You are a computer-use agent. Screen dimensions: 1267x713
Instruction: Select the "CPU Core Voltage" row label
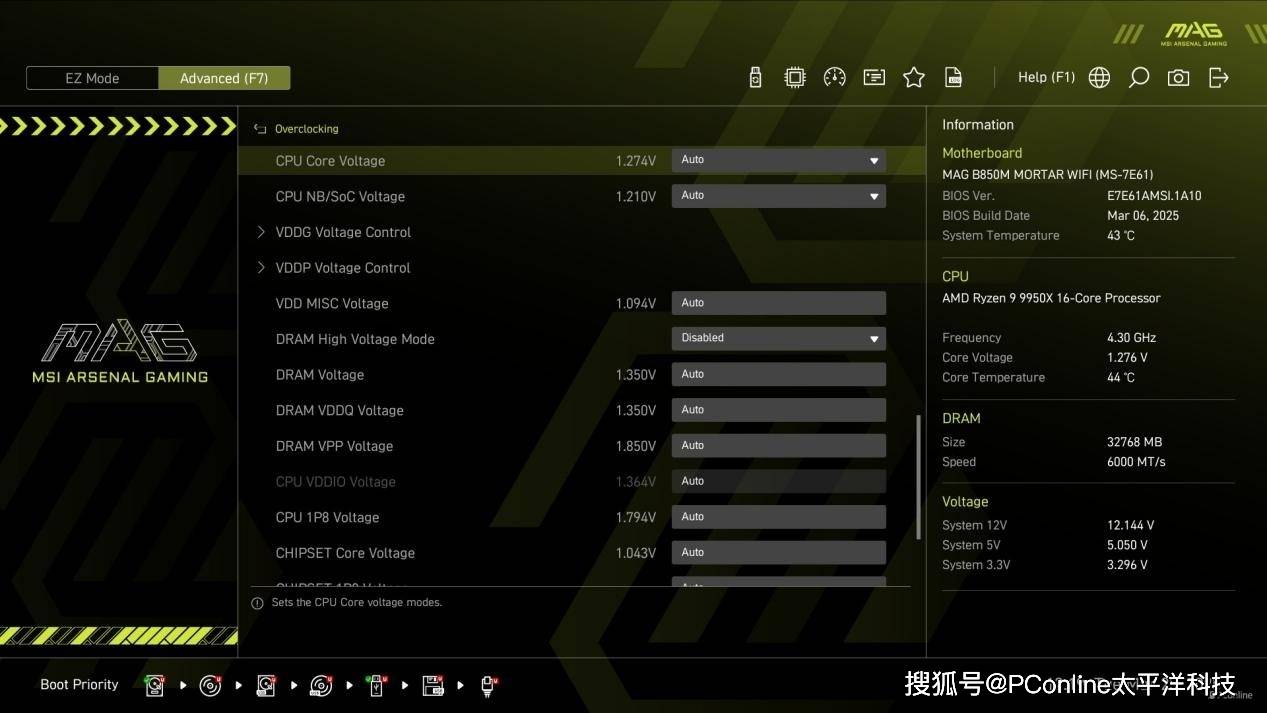coord(330,161)
